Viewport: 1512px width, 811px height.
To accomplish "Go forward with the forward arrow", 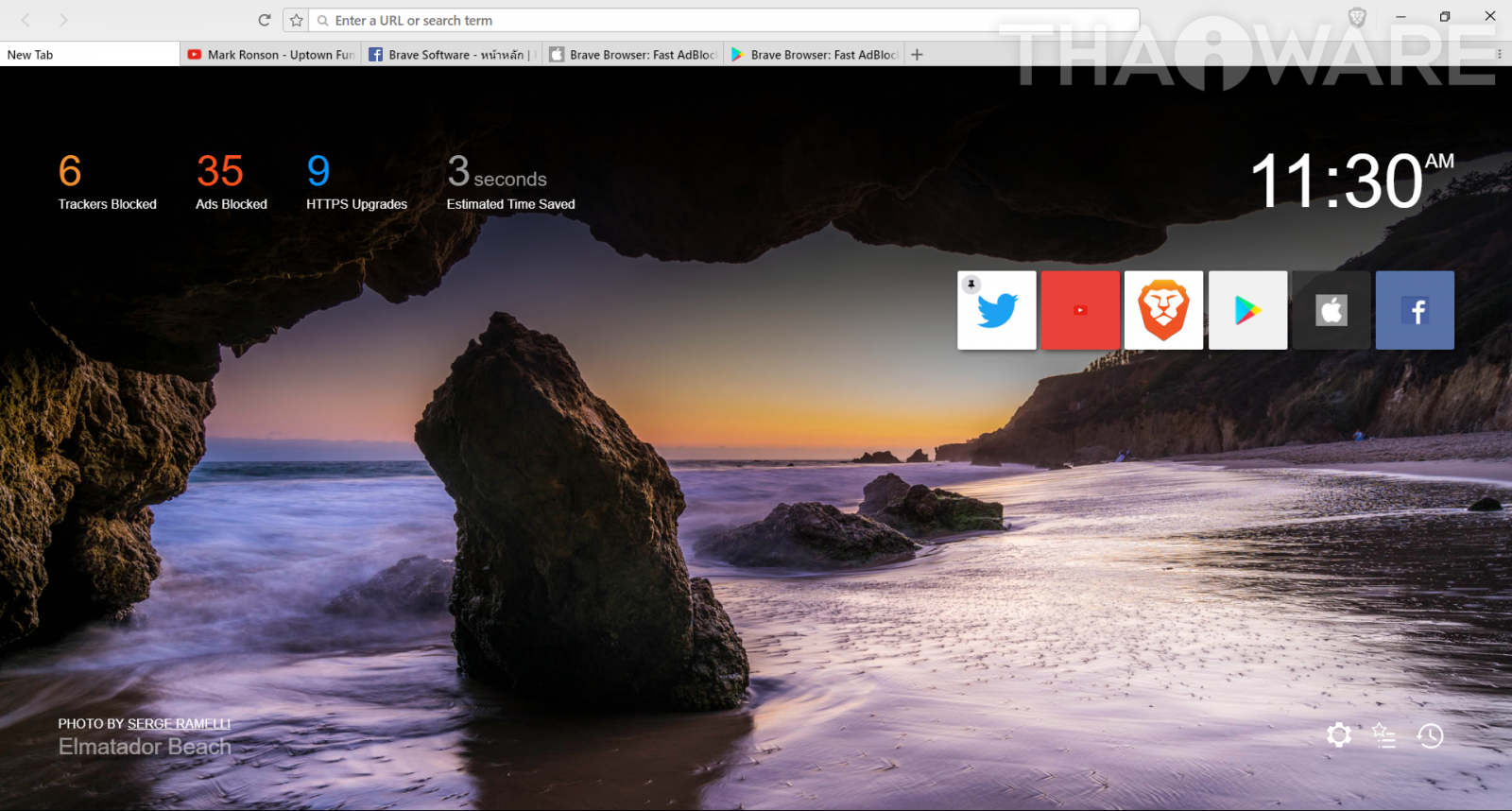I will 63,20.
